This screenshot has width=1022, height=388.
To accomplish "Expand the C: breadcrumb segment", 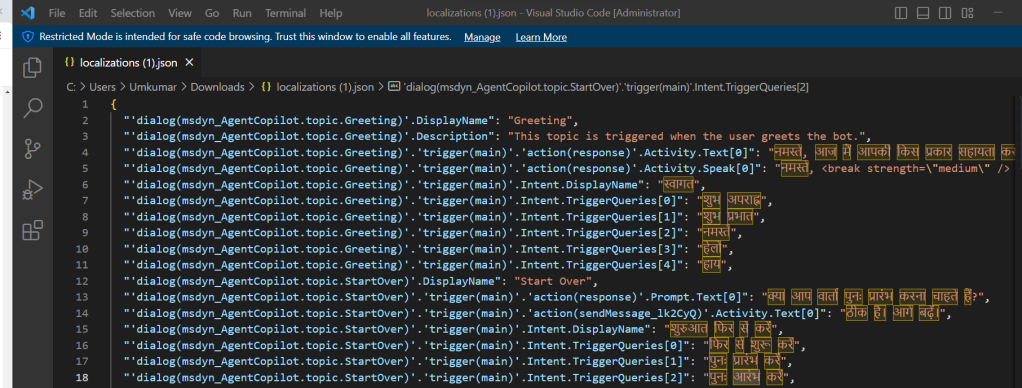I will 70,87.
